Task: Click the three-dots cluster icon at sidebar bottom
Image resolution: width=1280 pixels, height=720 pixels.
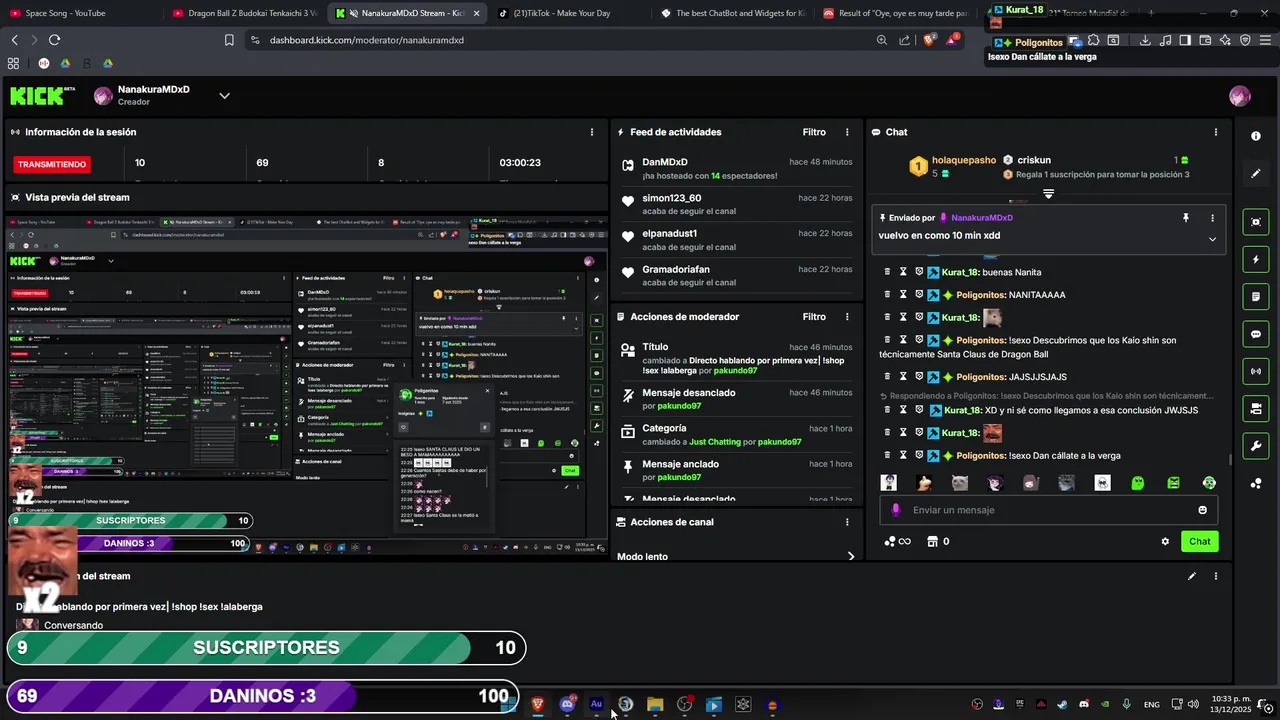Action: (1255, 483)
